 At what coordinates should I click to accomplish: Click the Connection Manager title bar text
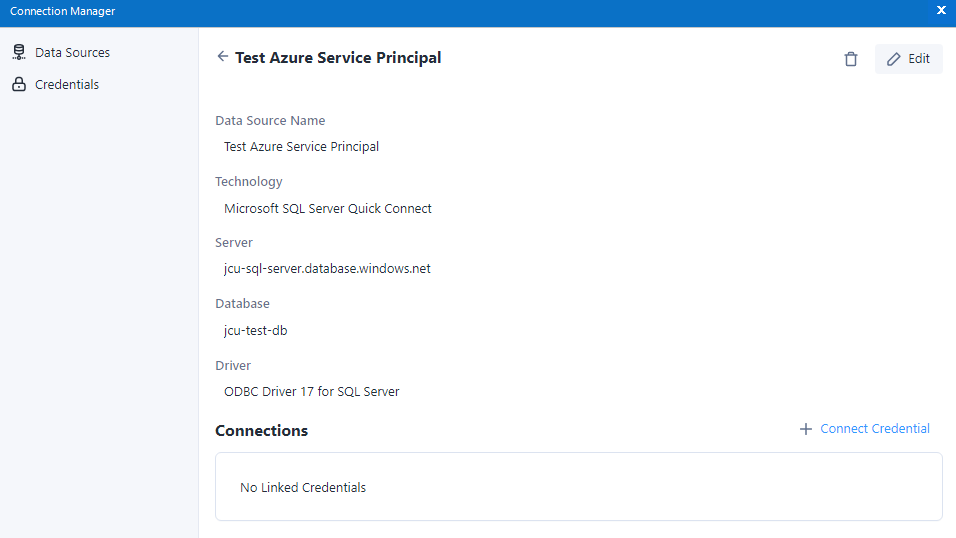[x=62, y=12]
